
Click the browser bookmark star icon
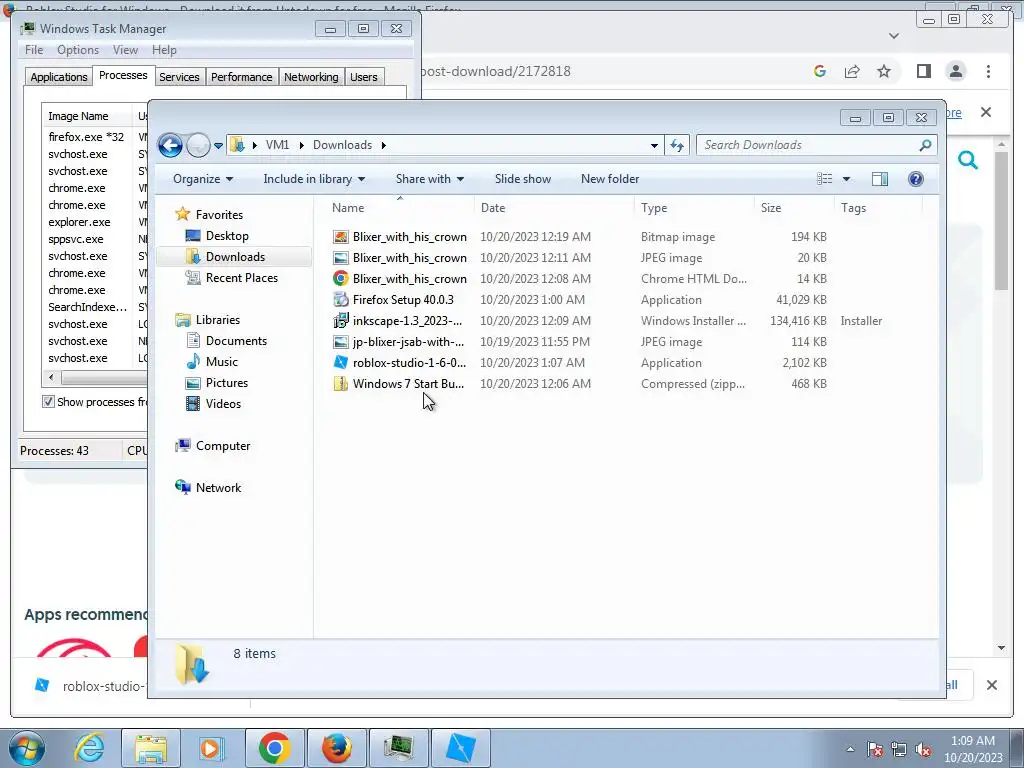point(884,71)
